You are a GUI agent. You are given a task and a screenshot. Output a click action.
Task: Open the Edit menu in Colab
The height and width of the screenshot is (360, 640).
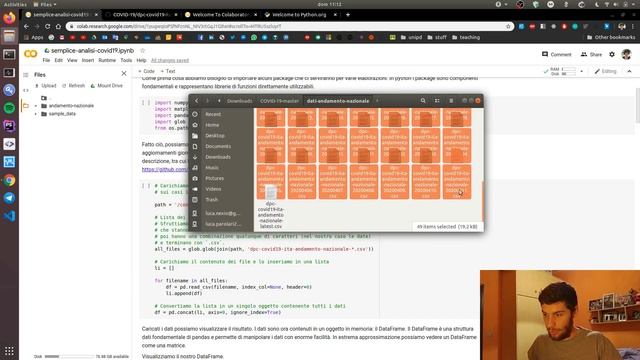[x=59, y=60]
